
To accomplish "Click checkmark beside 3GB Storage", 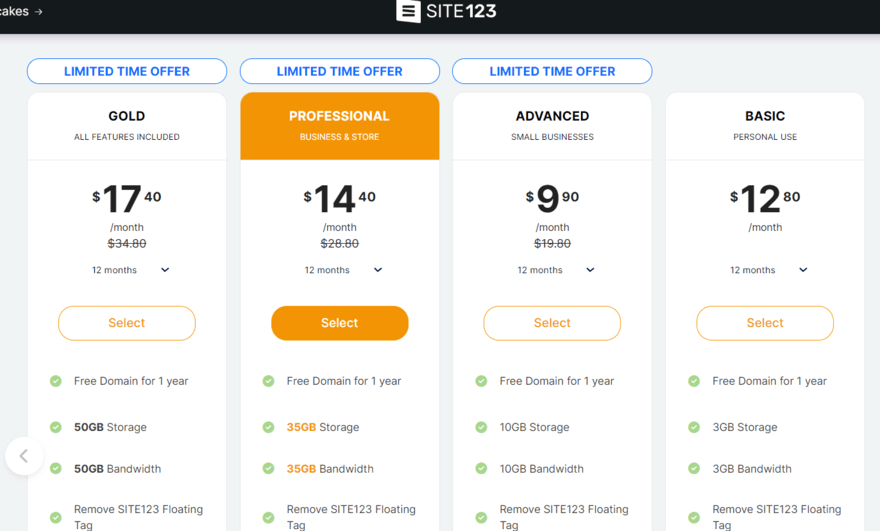I will pyautogui.click(x=694, y=427).
